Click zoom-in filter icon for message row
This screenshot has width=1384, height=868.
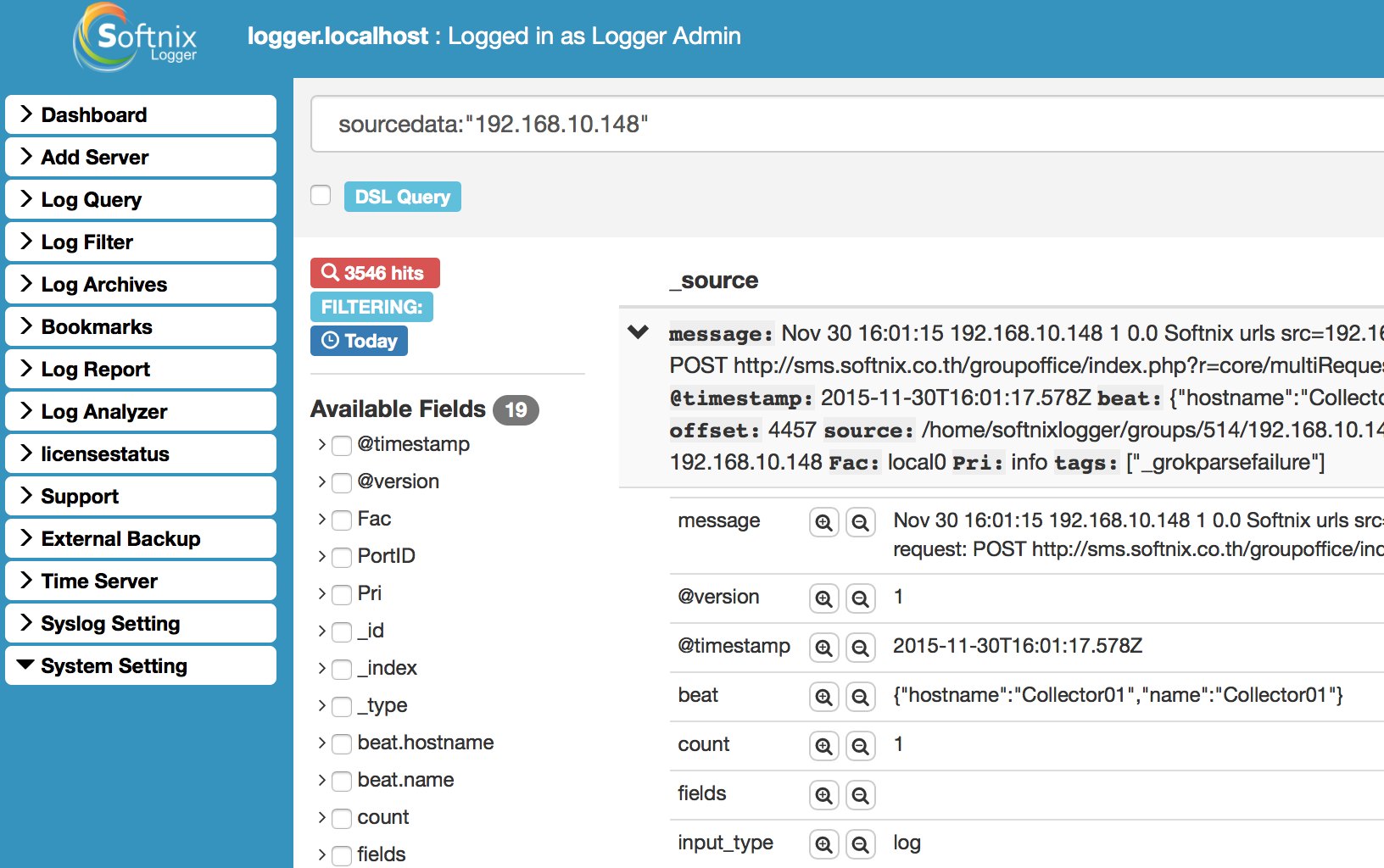[823, 522]
